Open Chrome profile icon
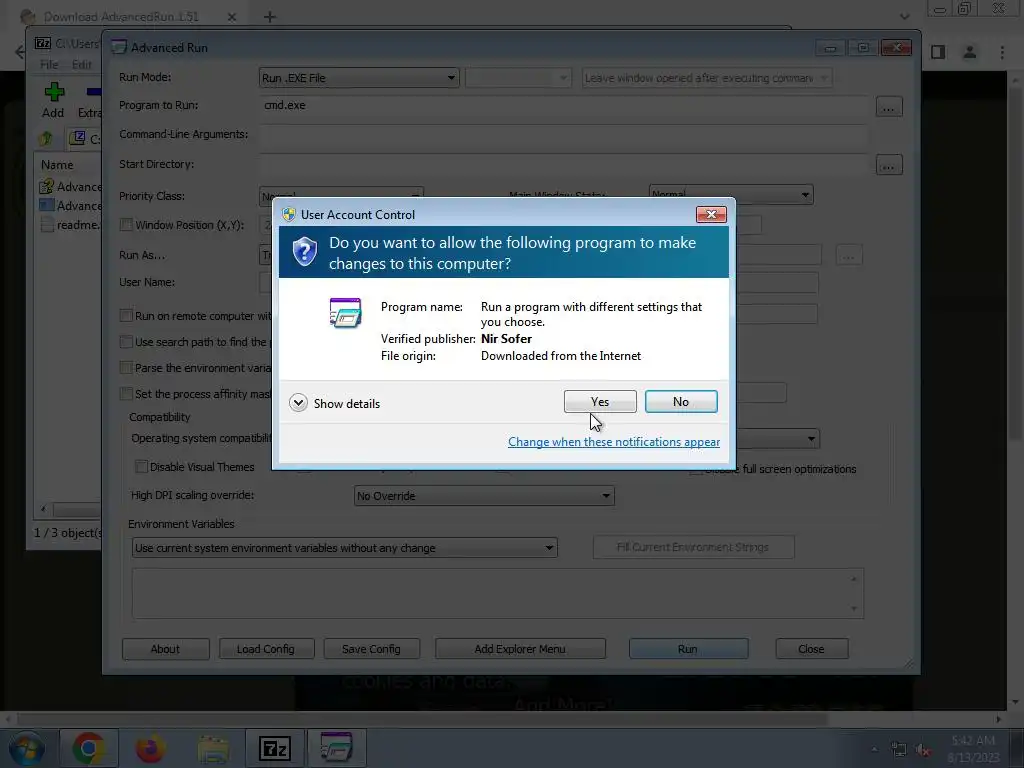 (x=970, y=52)
